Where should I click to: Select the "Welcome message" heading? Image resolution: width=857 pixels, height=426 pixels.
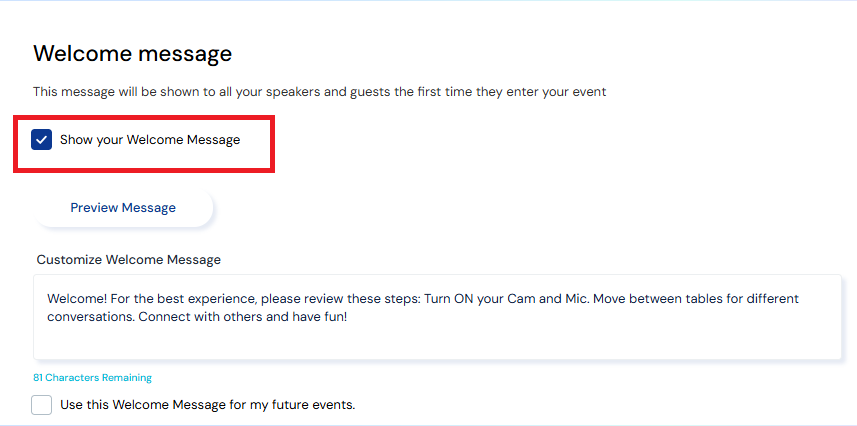(x=132, y=53)
